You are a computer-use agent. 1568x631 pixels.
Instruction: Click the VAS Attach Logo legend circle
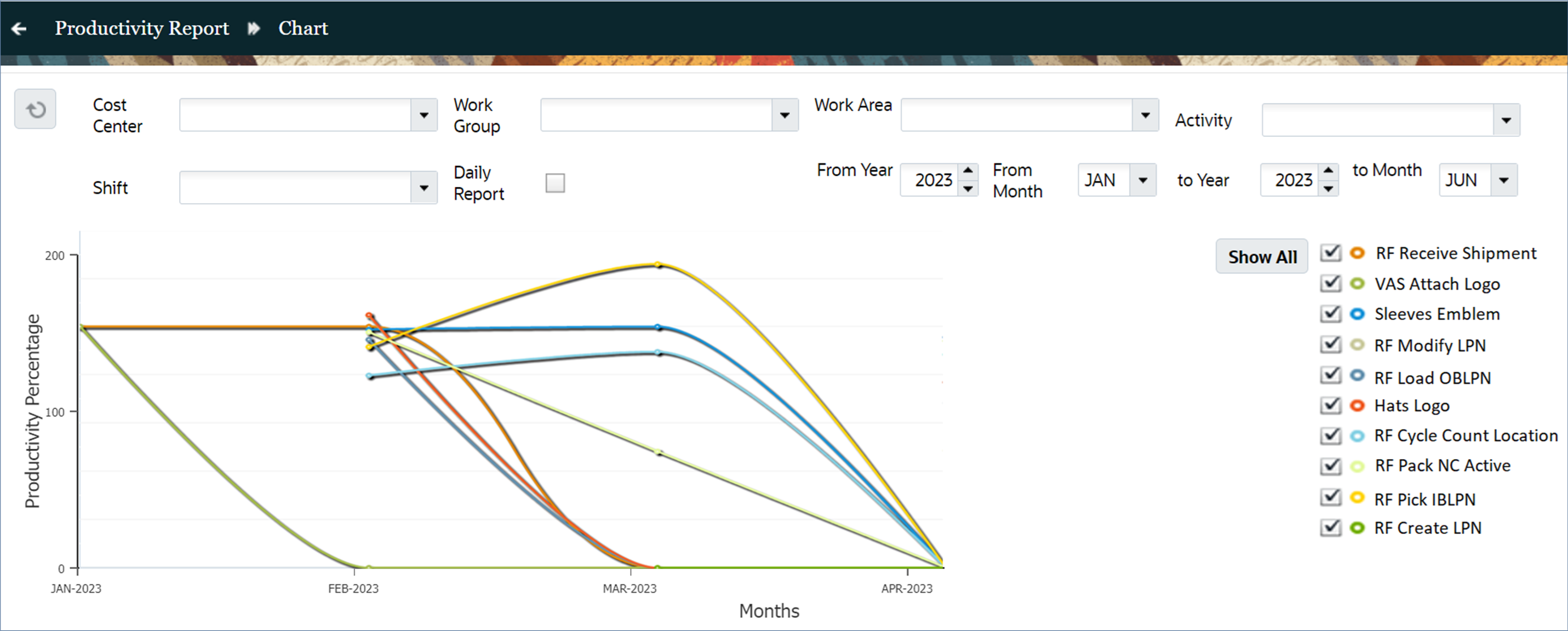1357,284
